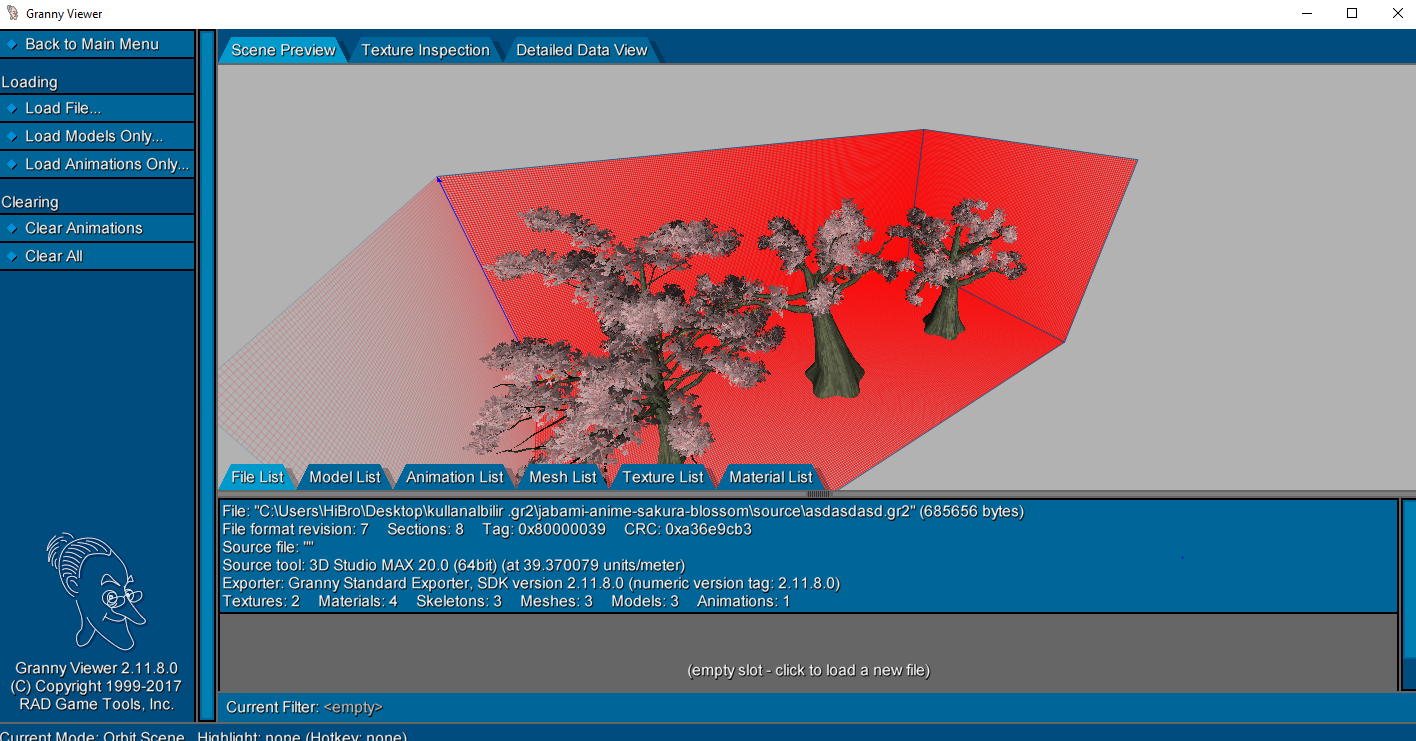Select the Animation List tab
The width and height of the screenshot is (1416, 741).
(455, 477)
